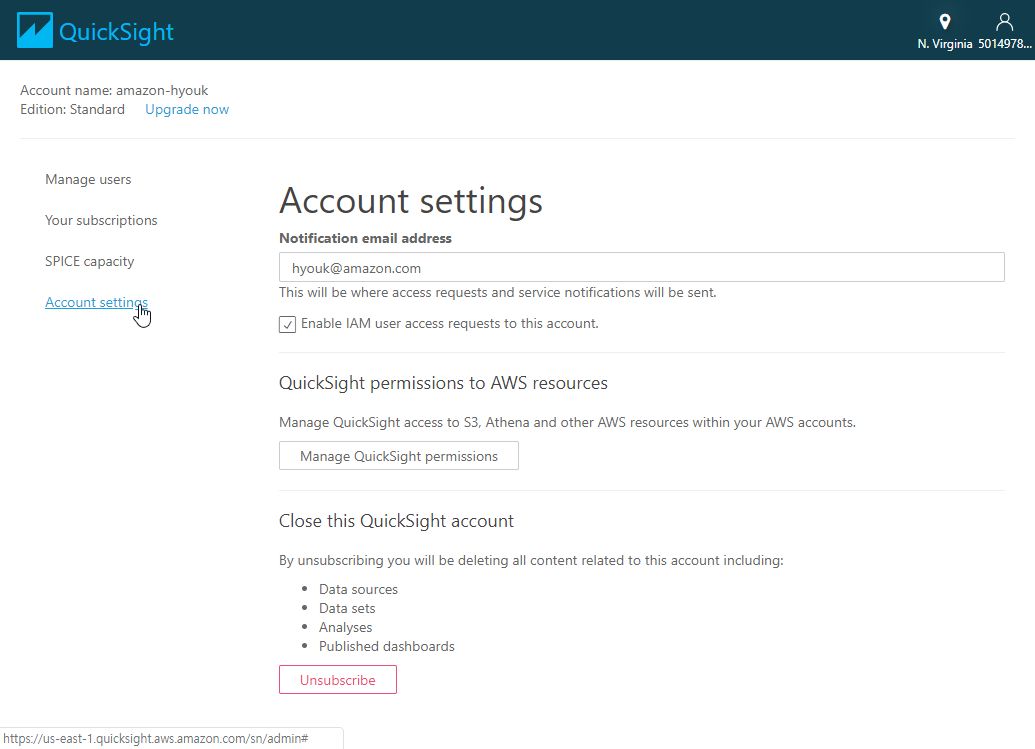Open SPICE capacity settings
The image size is (1035, 749).
89,261
